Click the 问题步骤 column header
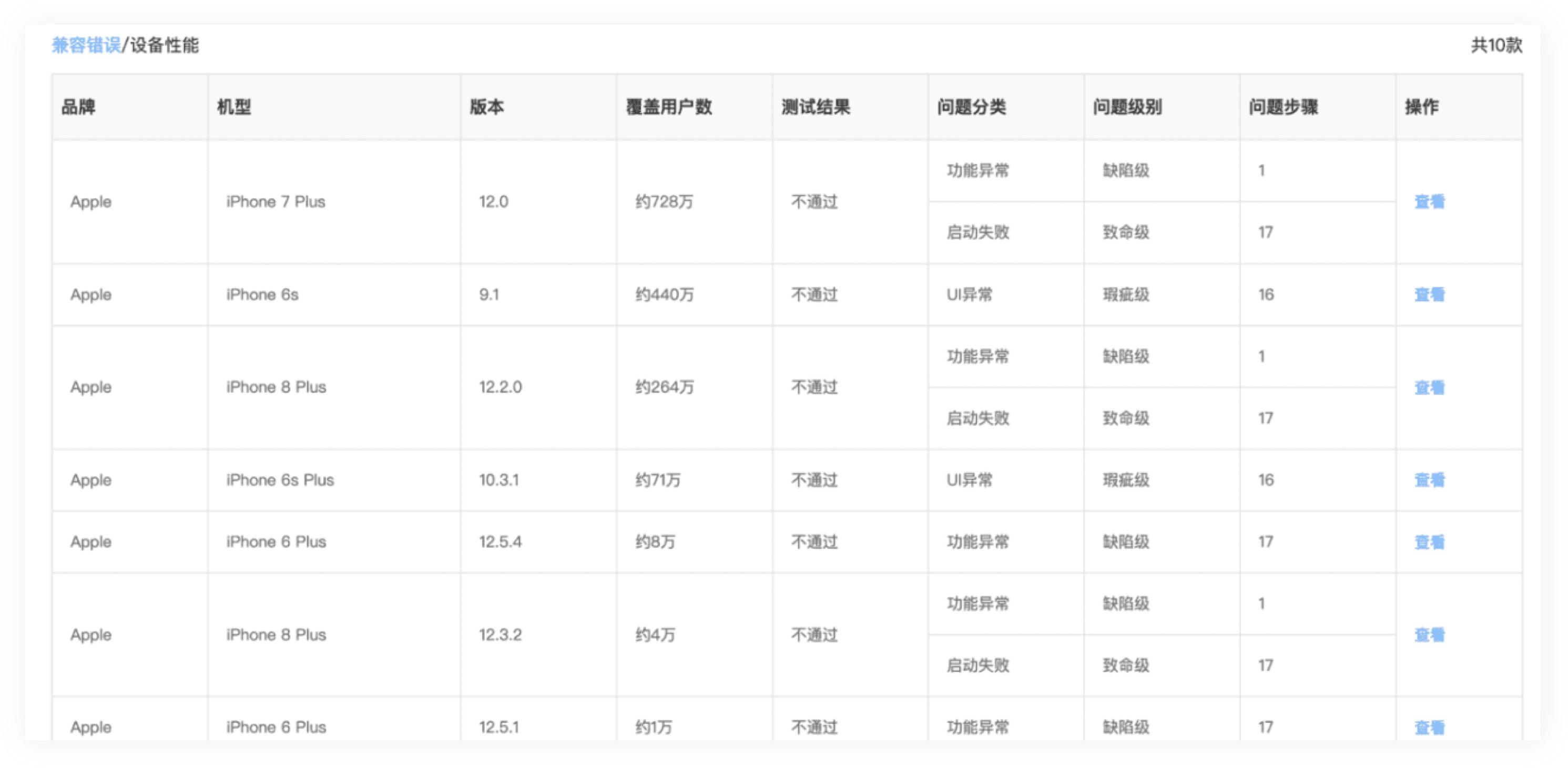This screenshot has height=768, width=1568. (1283, 107)
